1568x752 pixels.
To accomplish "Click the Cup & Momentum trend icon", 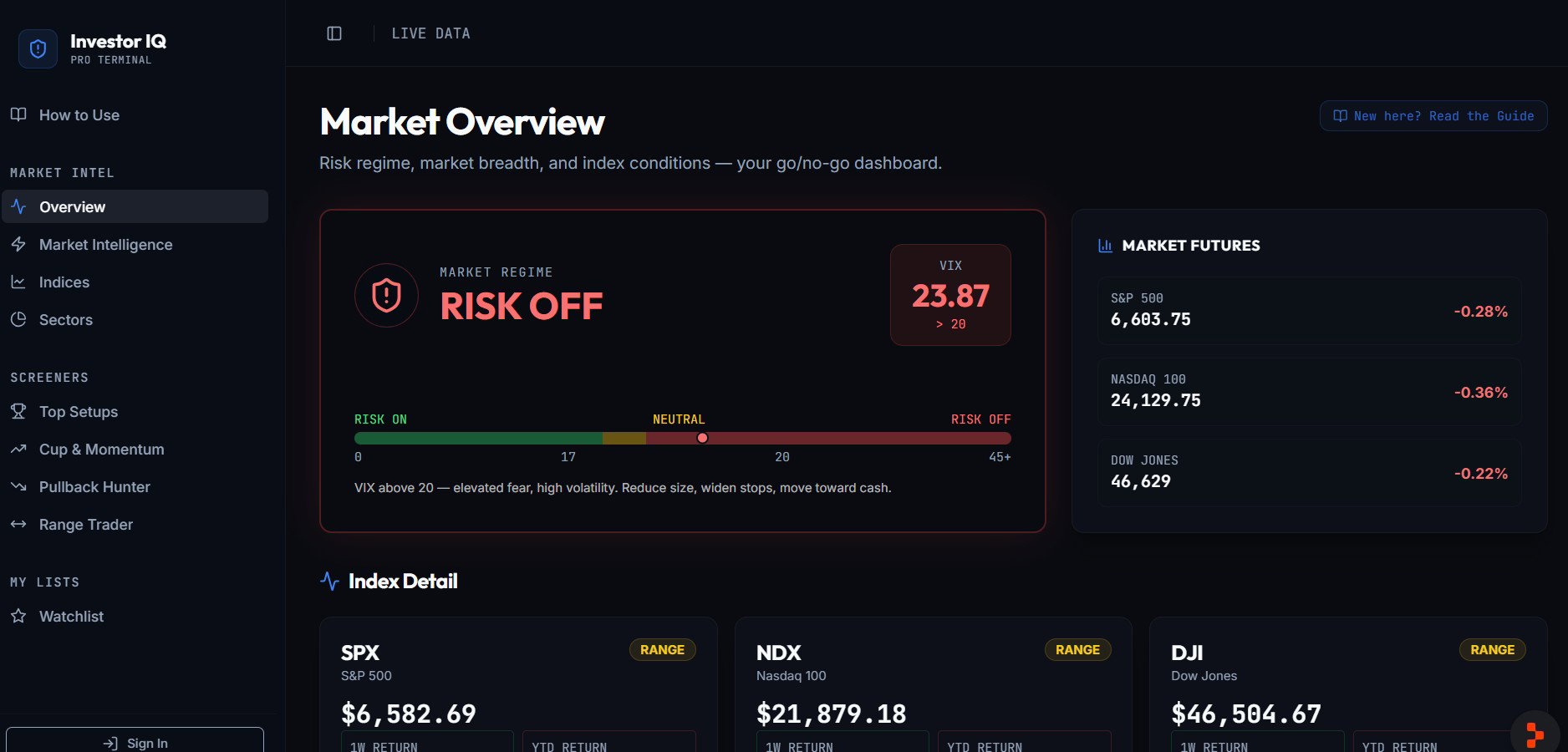I will click(x=18, y=450).
